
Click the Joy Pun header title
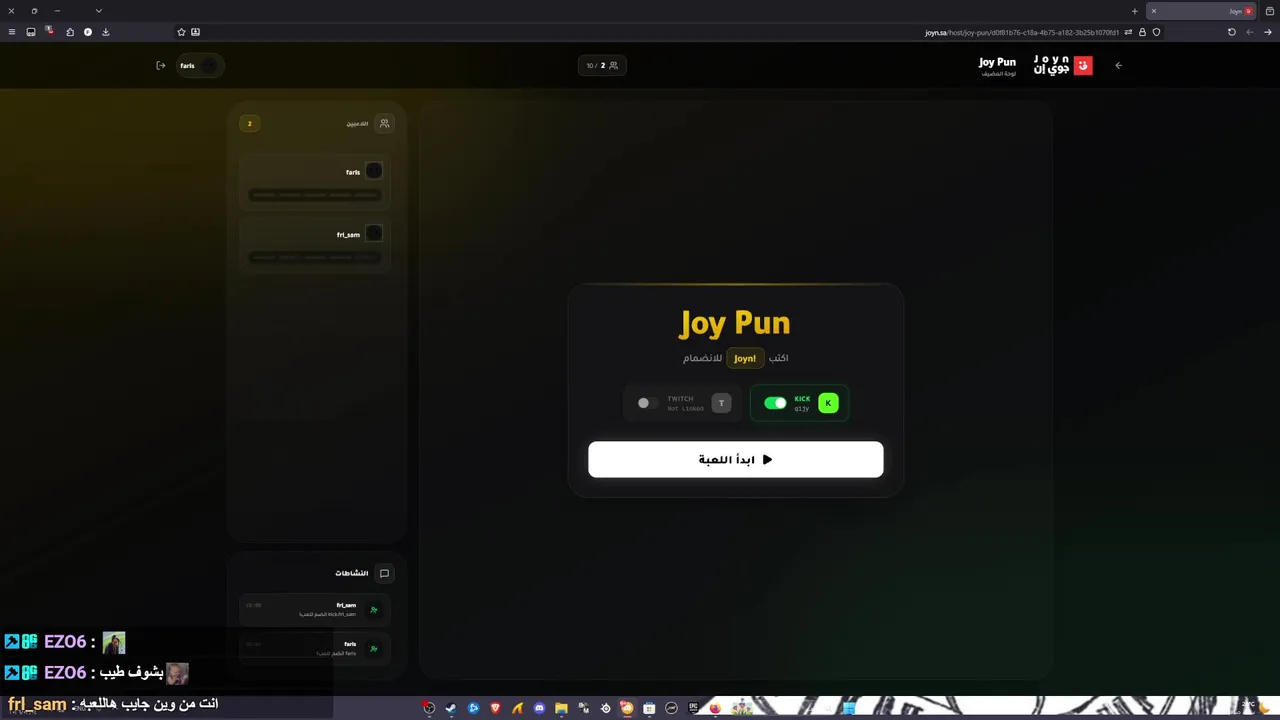click(x=997, y=62)
